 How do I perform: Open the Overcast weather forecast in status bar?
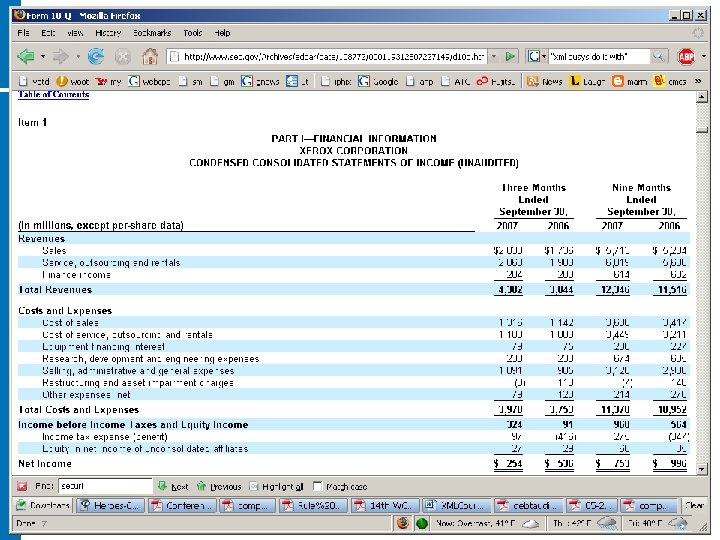pos(488,523)
